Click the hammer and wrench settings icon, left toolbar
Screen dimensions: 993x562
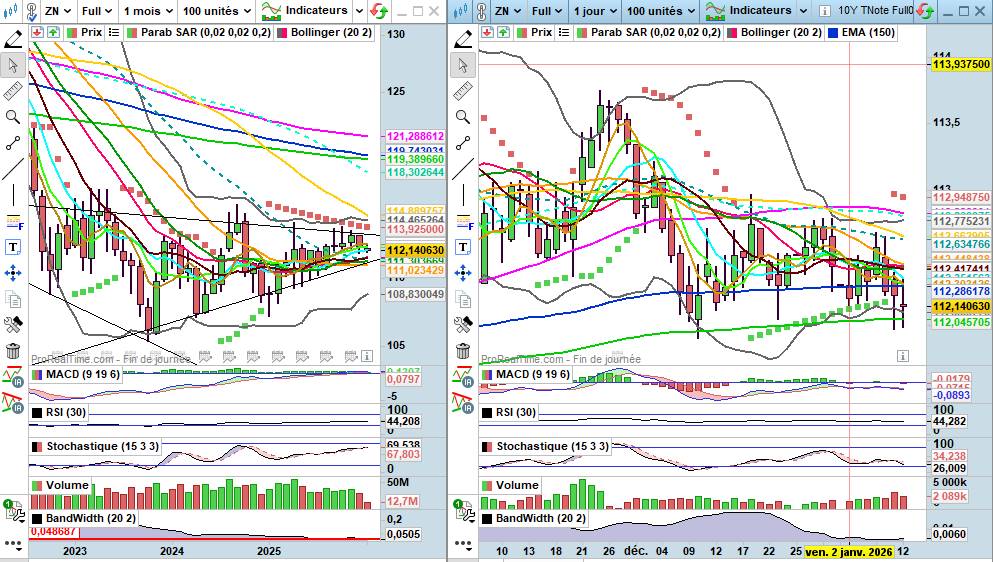13,325
